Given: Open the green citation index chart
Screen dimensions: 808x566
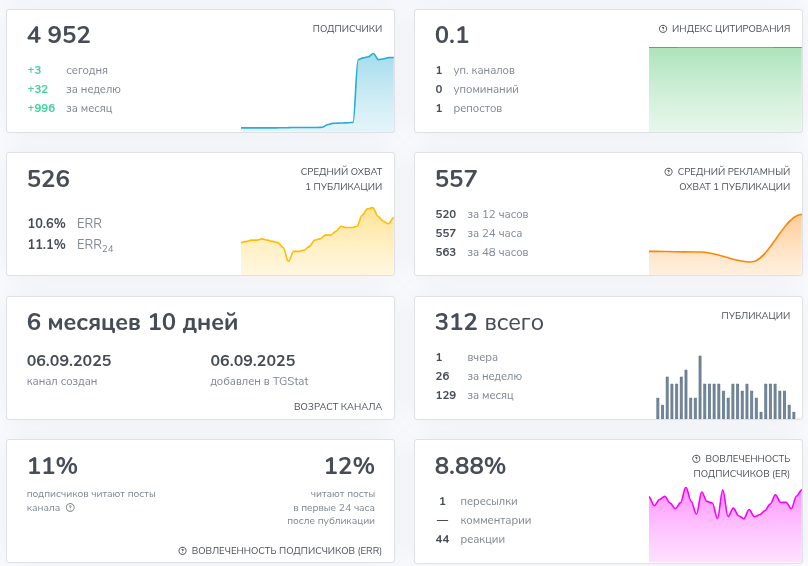Looking at the screenshot, I should coord(726,89).
